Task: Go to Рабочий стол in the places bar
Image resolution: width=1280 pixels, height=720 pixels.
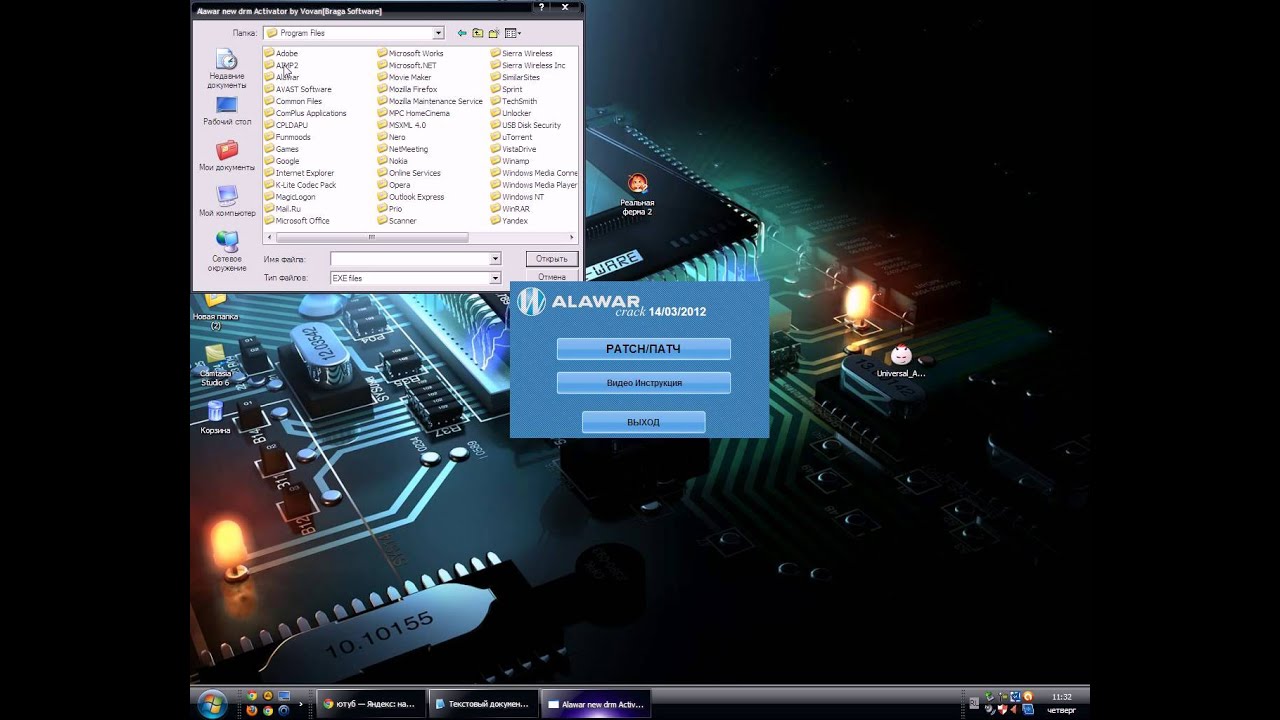Action: pyautogui.click(x=227, y=110)
